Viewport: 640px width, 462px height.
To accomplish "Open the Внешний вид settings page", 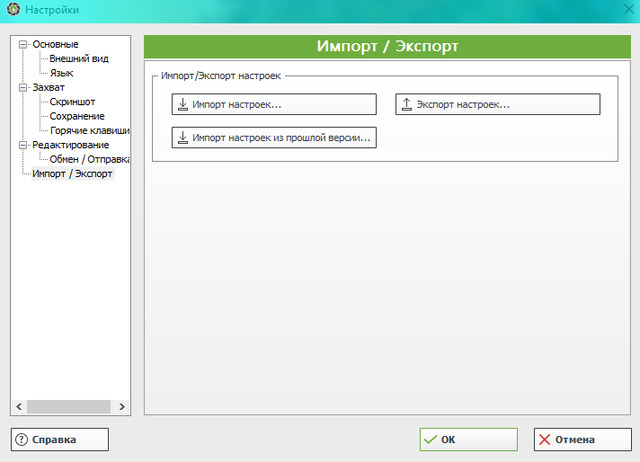I will pos(79,59).
